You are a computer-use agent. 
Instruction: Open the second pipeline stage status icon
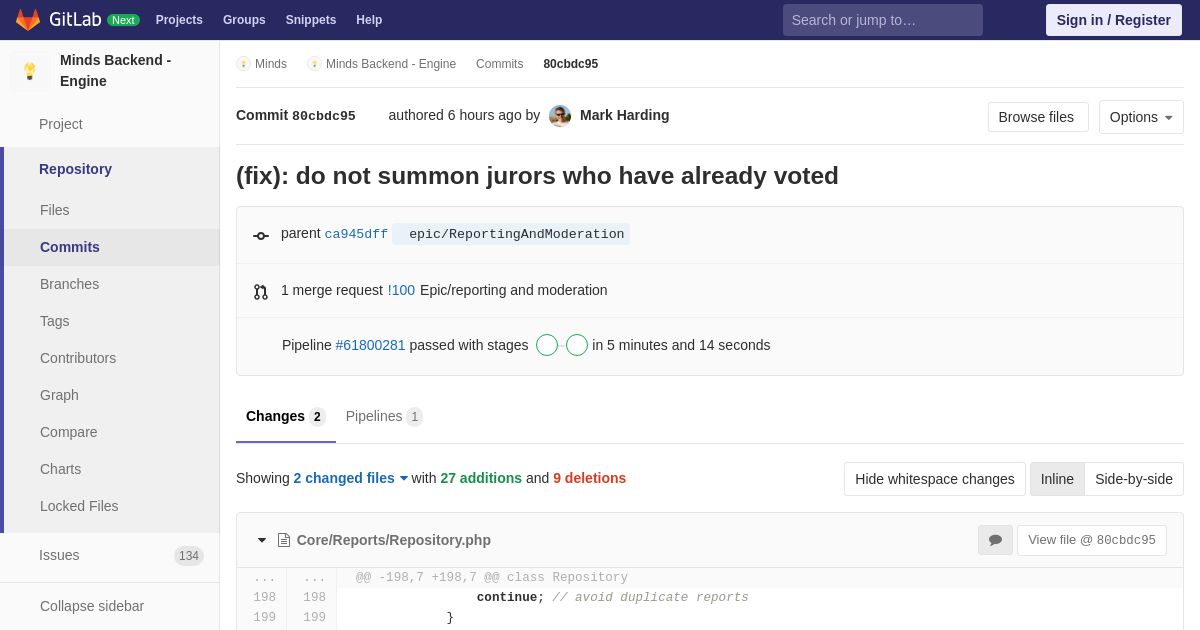pos(577,345)
